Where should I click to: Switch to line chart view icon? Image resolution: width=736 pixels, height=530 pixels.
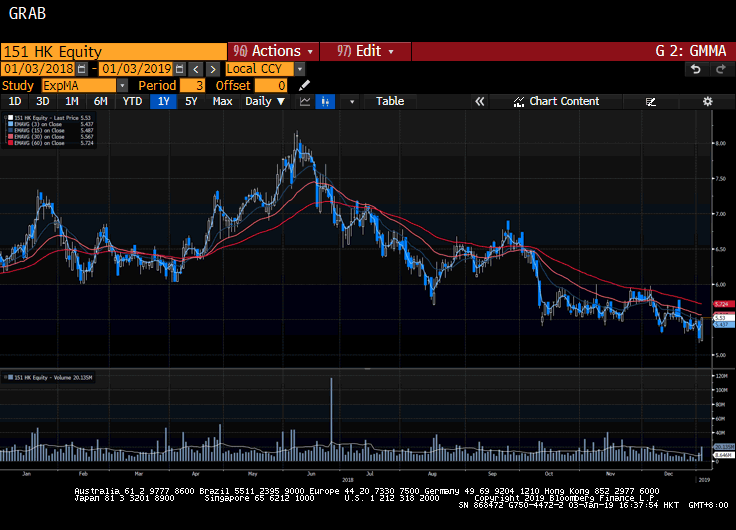(x=305, y=101)
